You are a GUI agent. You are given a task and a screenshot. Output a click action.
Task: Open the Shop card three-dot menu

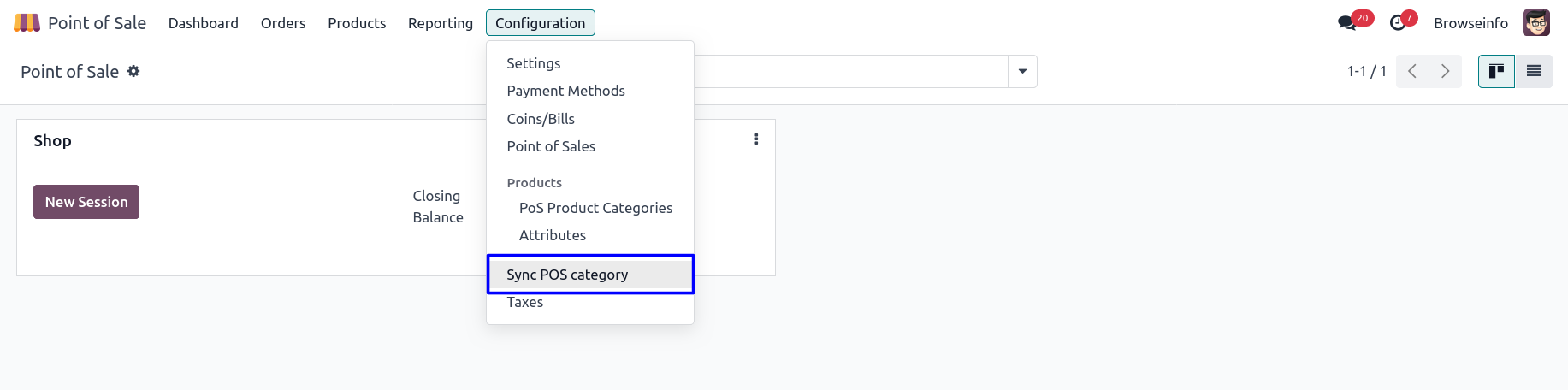click(x=756, y=139)
